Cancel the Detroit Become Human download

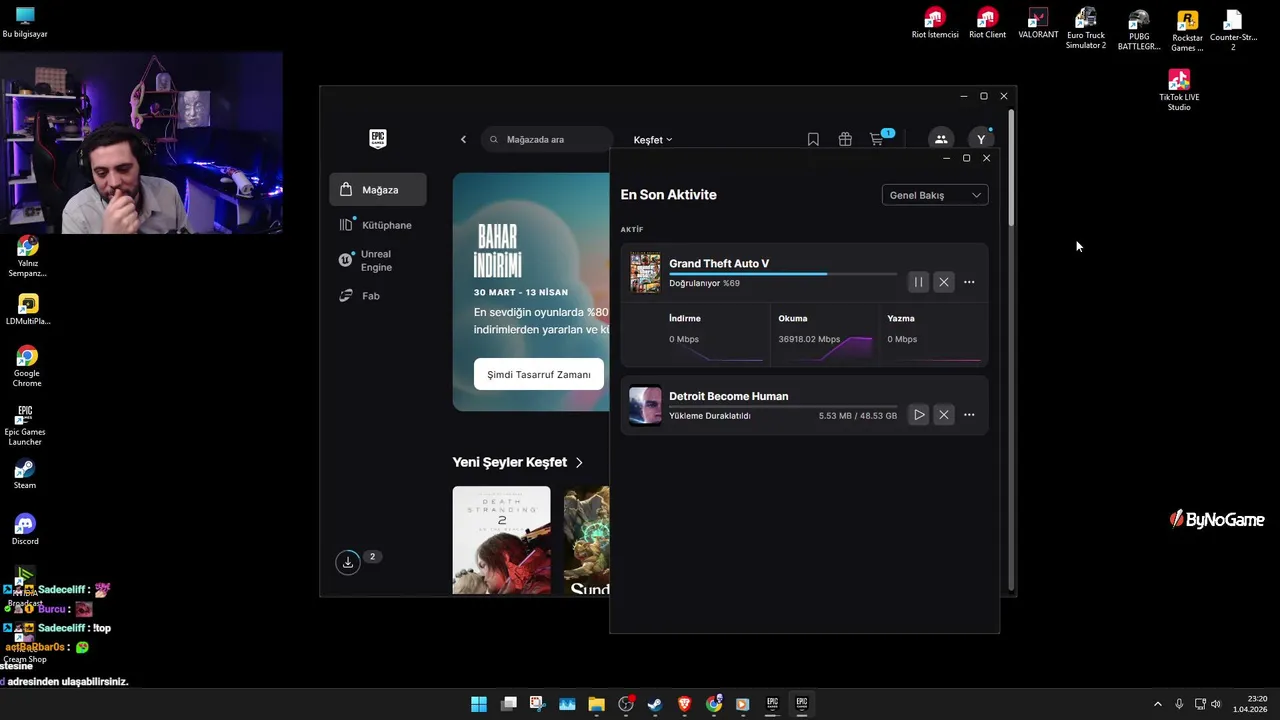(x=943, y=415)
